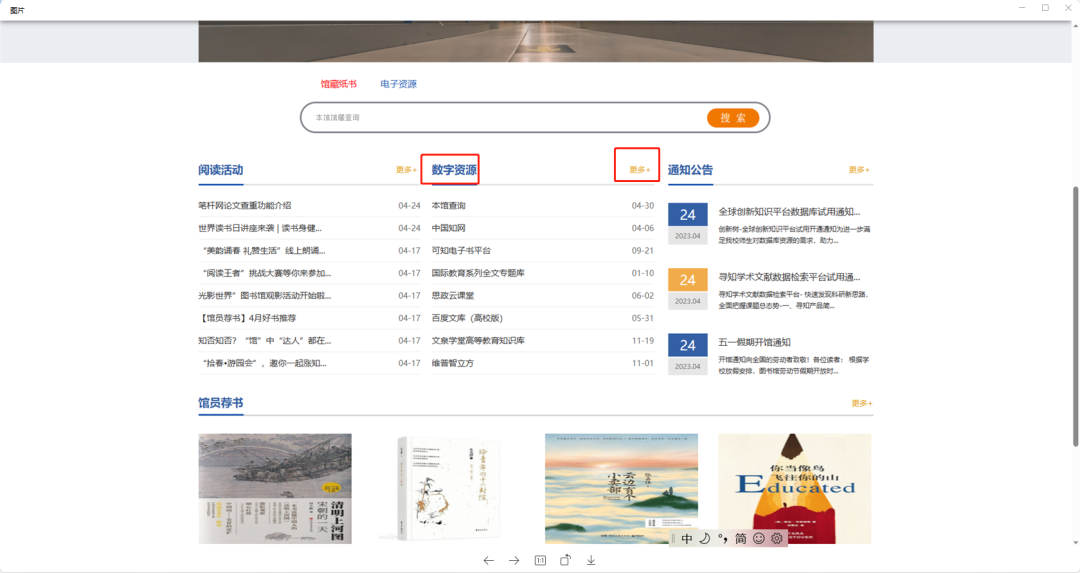Select the 电子资源 search tab
1080x573 pixels.
[398, 84]
